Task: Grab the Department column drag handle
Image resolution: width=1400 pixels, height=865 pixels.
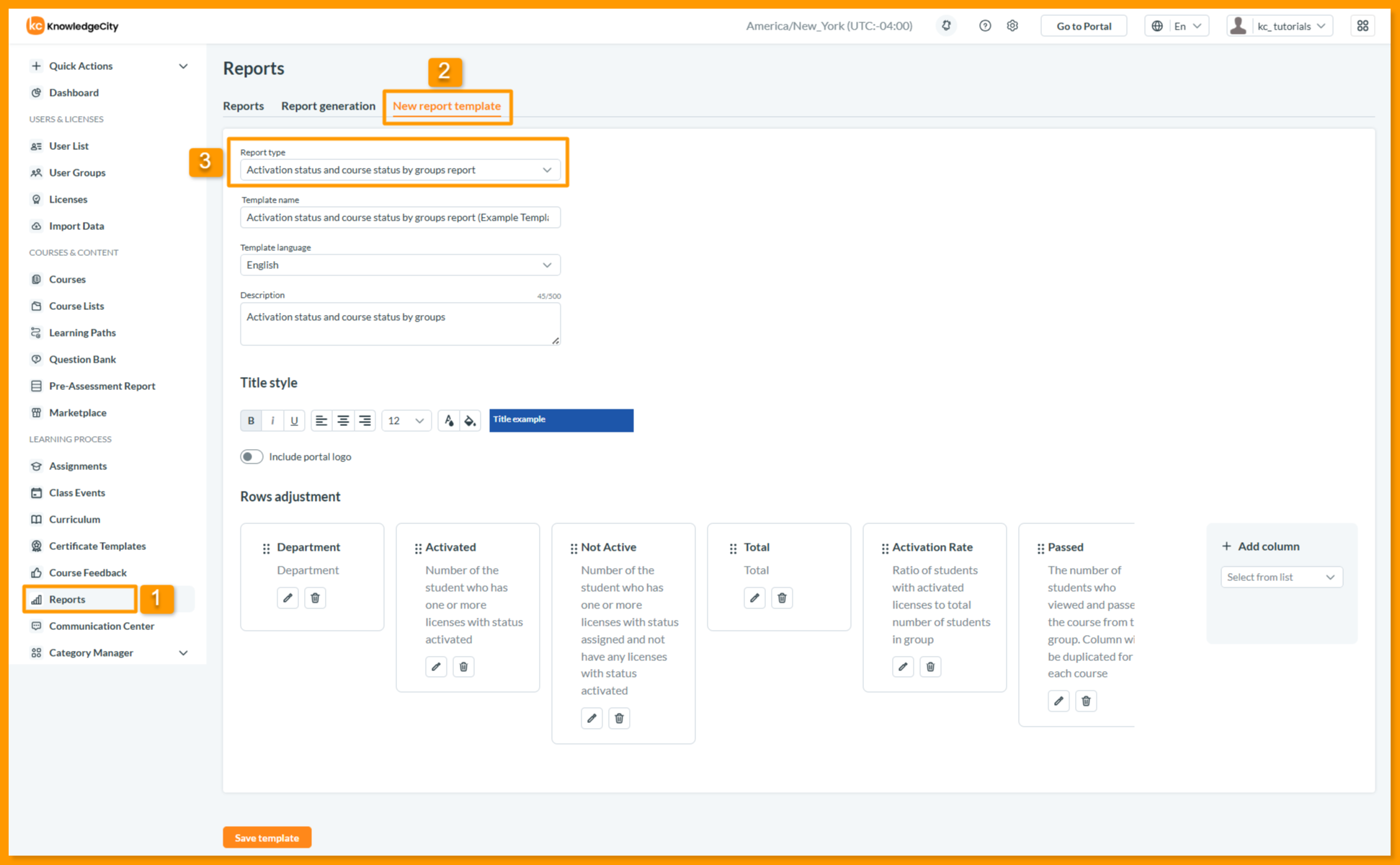Action: tap(266, 549)
